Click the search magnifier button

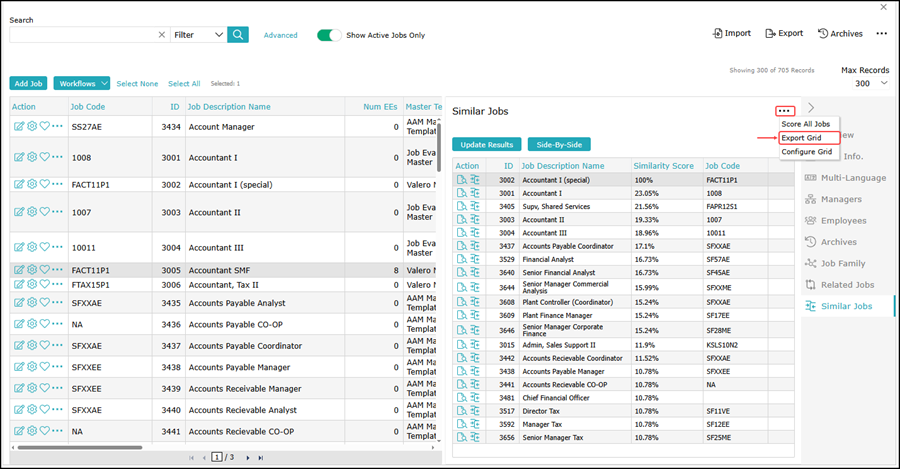pyautogui.click(x=238, y=35)
